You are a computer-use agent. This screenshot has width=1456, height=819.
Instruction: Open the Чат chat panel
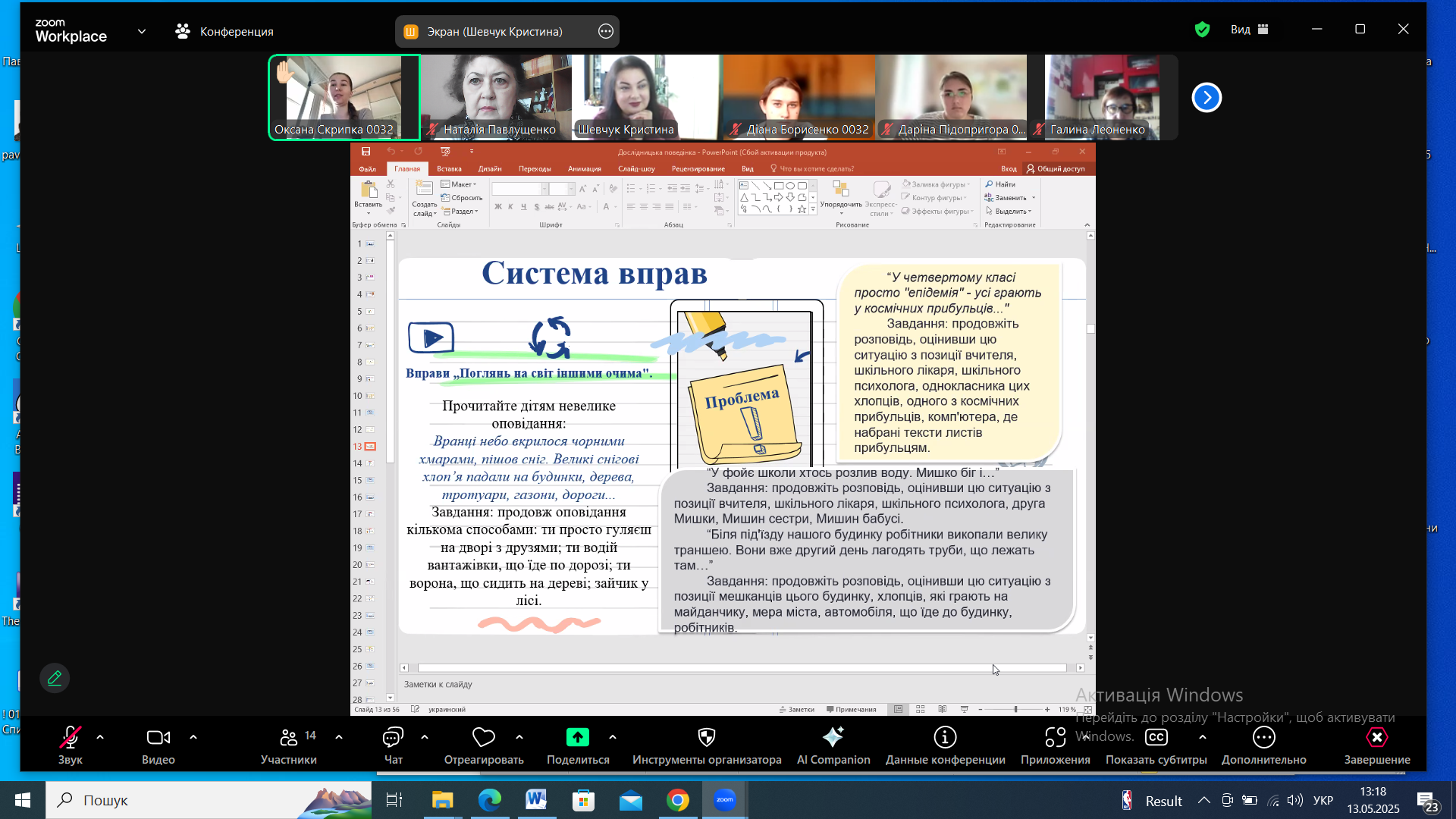click(393, 745)
